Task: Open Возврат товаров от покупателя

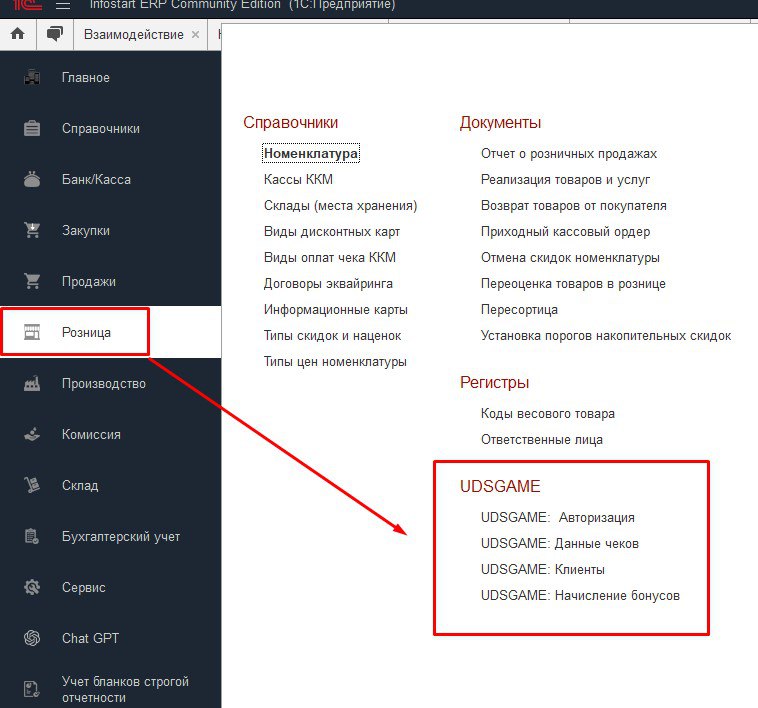Action: pyautogui.click(x=573, y=205)
